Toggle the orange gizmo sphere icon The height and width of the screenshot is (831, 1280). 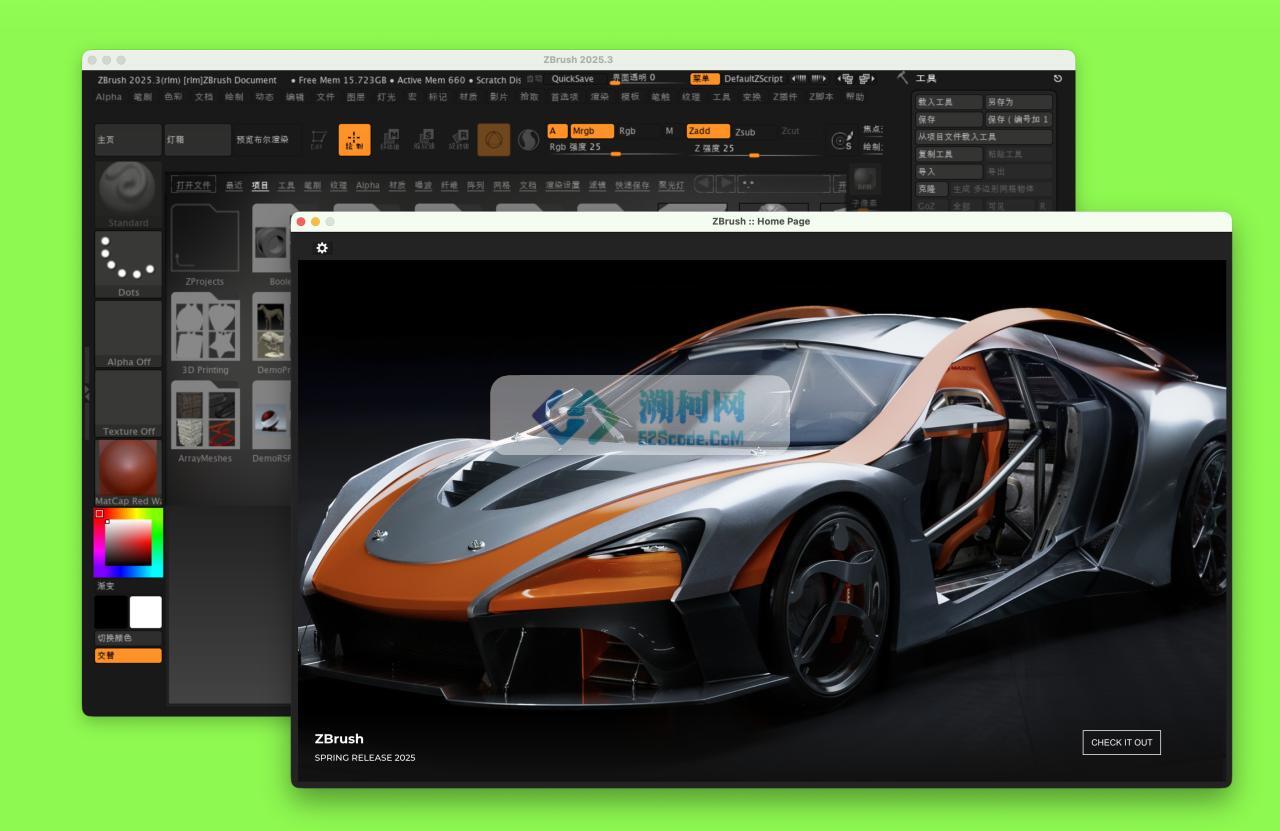pos(493,140)
